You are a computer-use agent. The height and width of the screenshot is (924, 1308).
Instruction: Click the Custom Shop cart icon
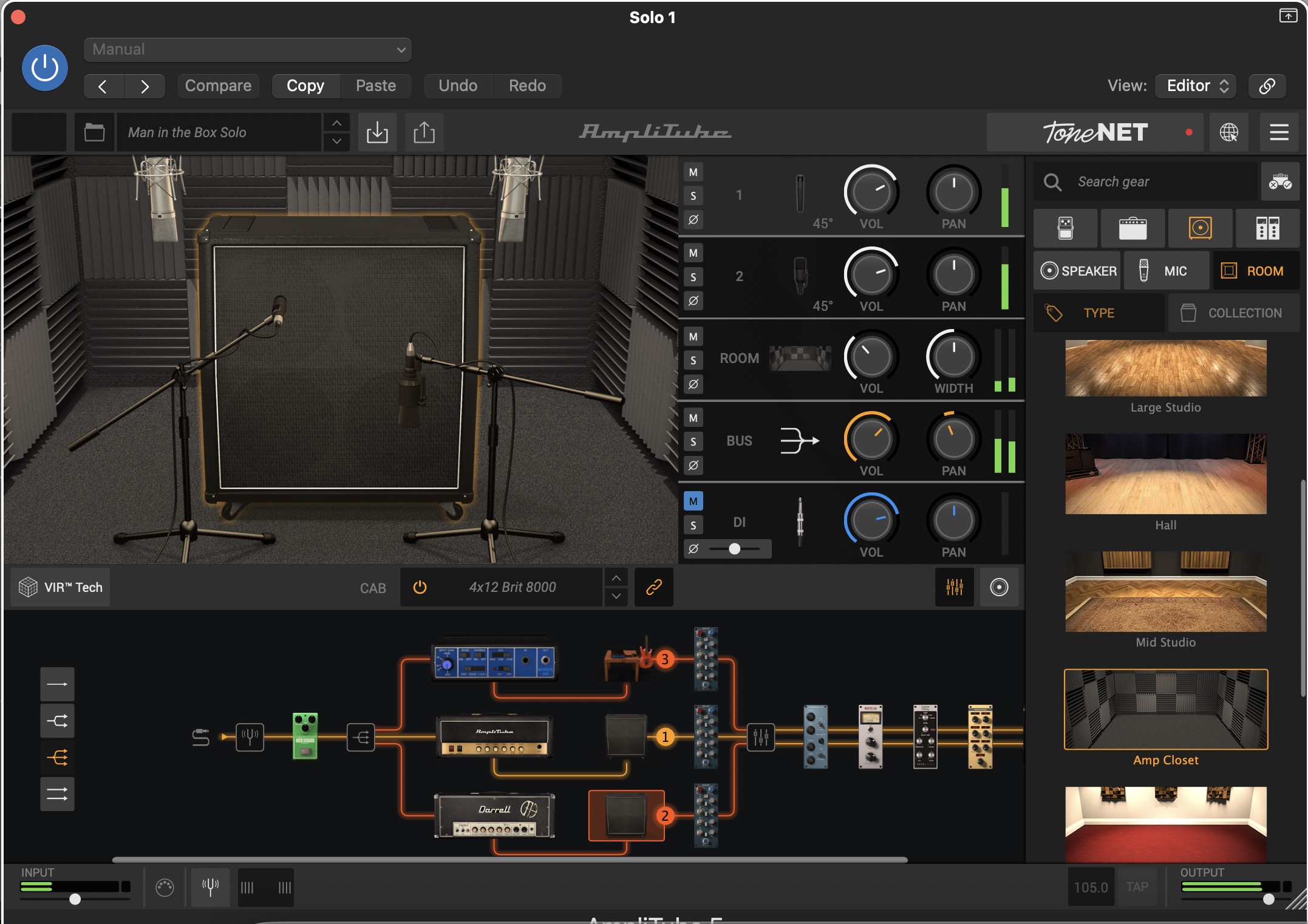(1280, 182)
